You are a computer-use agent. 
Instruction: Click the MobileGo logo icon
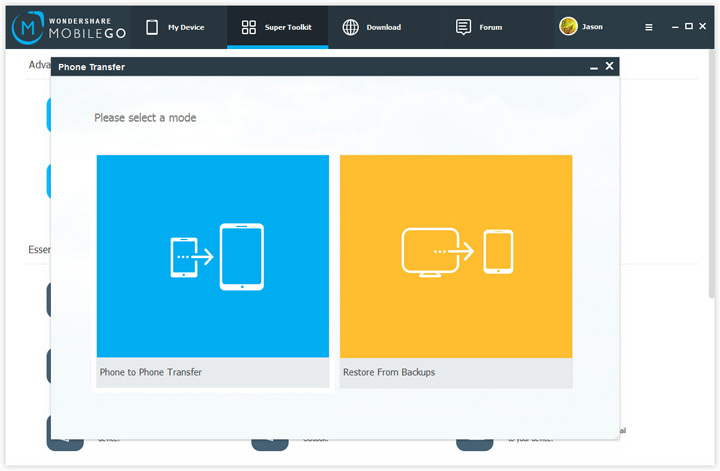[28, 28]
